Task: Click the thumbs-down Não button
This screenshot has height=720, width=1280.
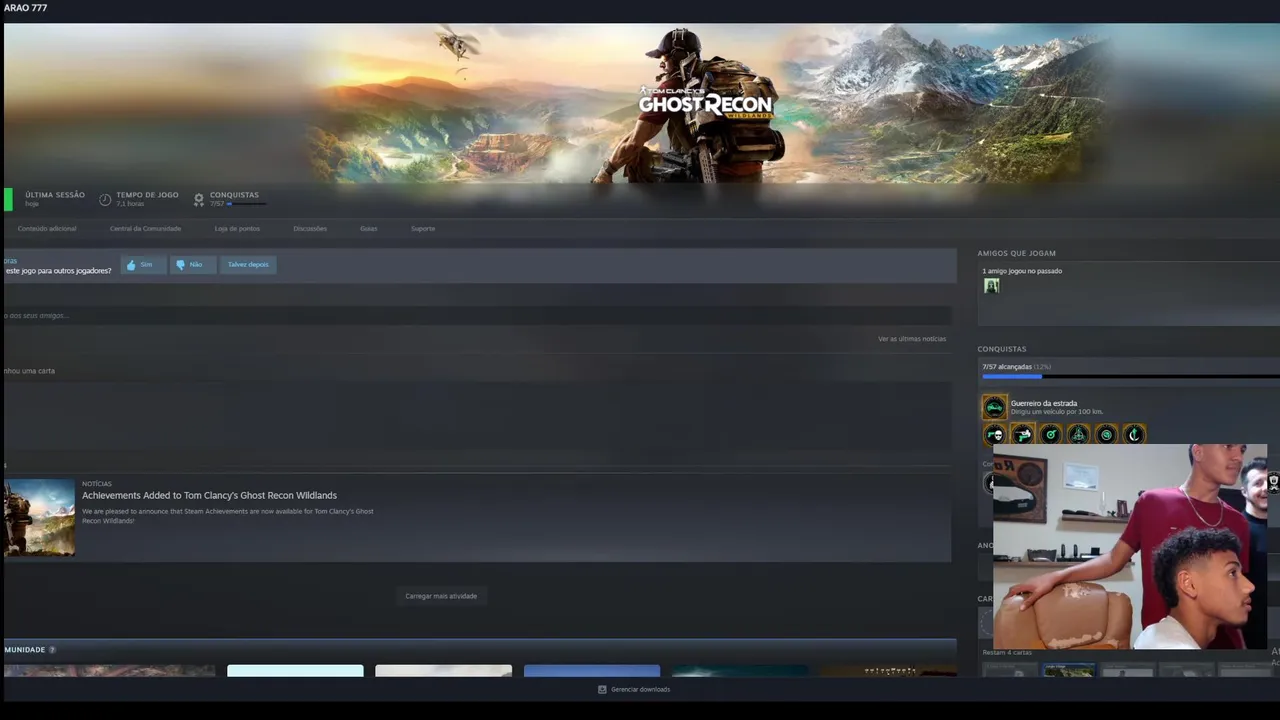Action: [191, 264]
